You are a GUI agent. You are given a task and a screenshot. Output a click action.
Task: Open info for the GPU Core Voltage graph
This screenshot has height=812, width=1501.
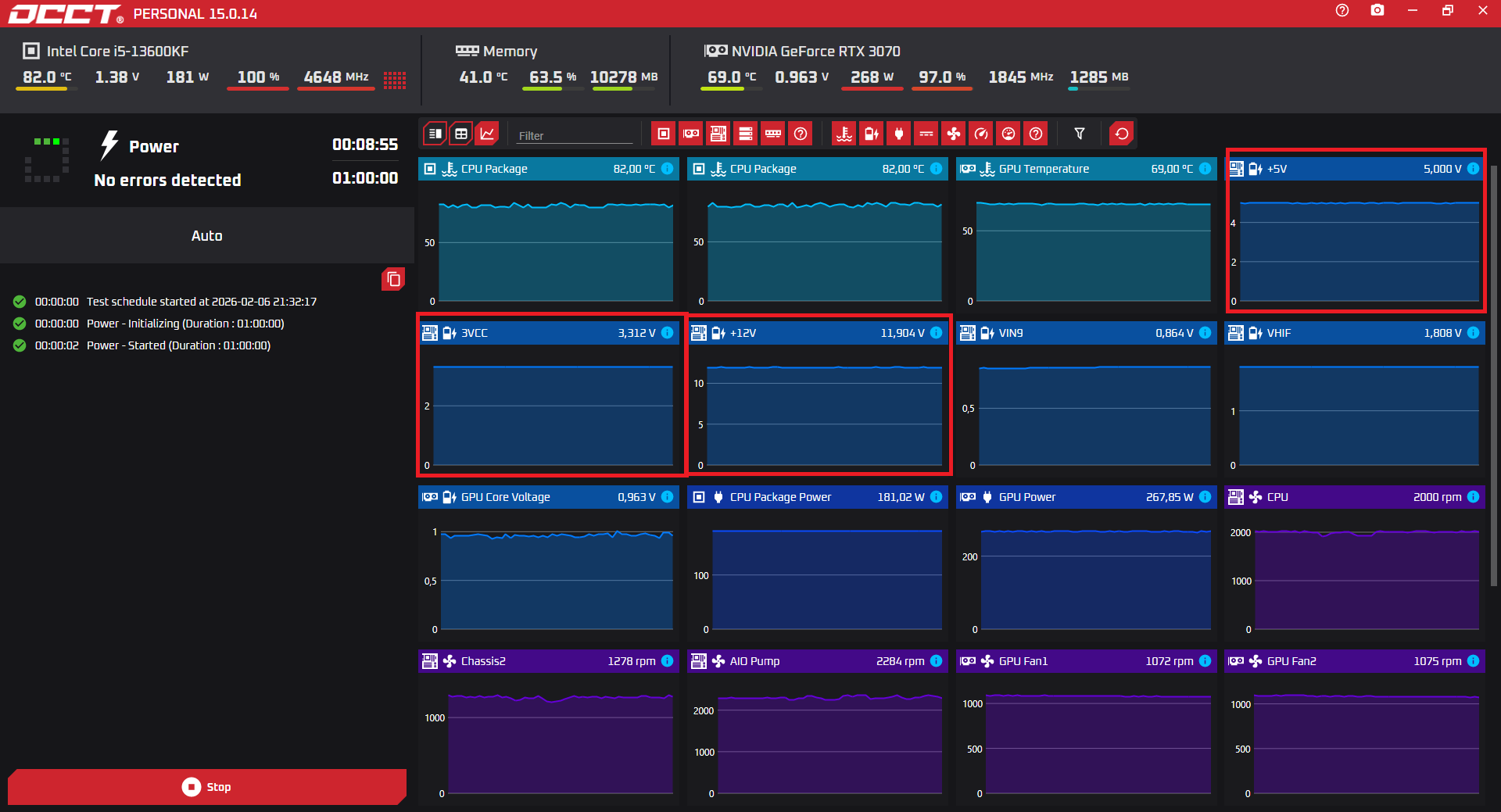click(x=667, y=497)
